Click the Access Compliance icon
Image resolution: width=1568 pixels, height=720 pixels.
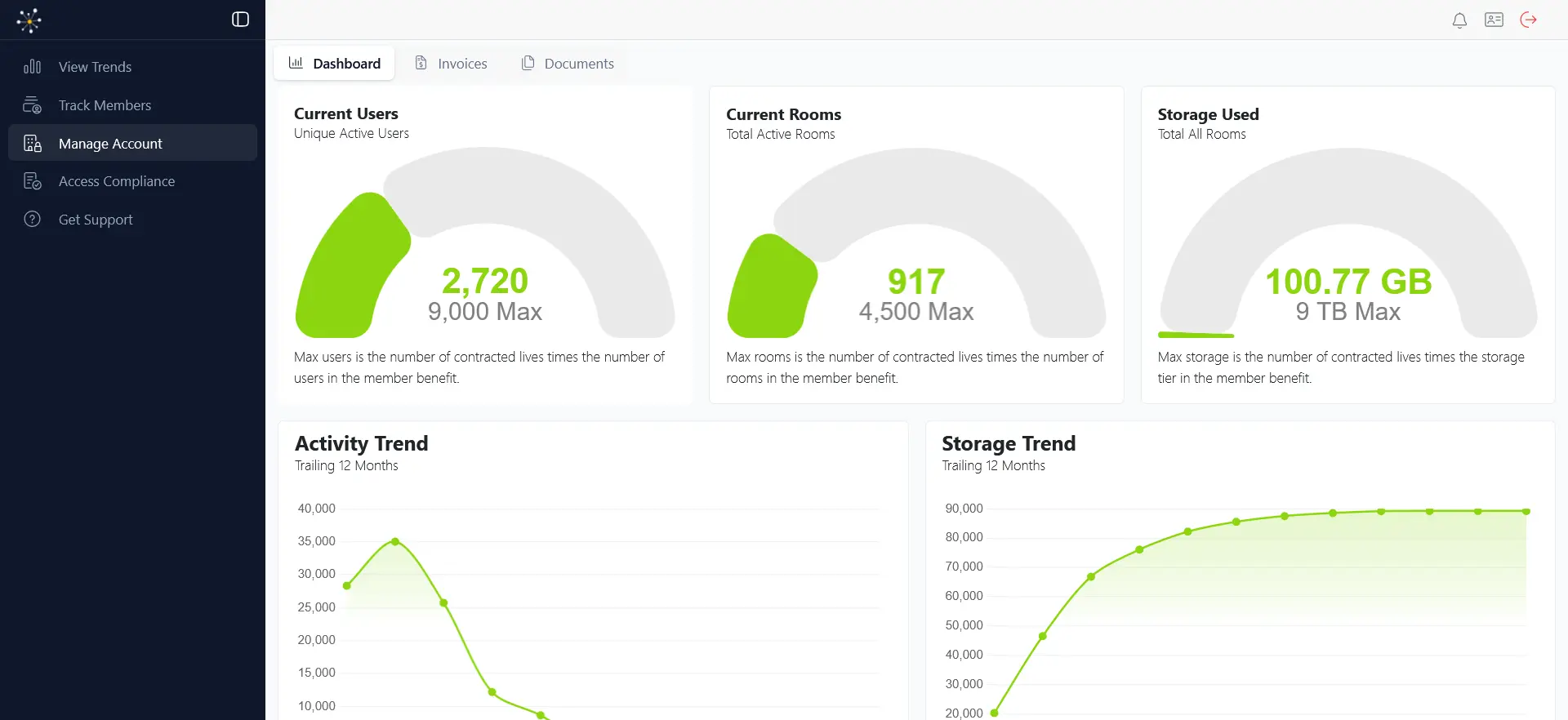[x=33, y=181]
